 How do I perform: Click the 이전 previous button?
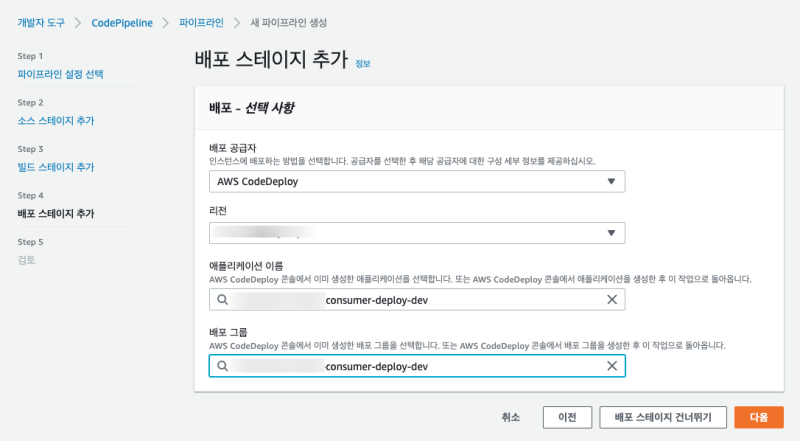567,417
